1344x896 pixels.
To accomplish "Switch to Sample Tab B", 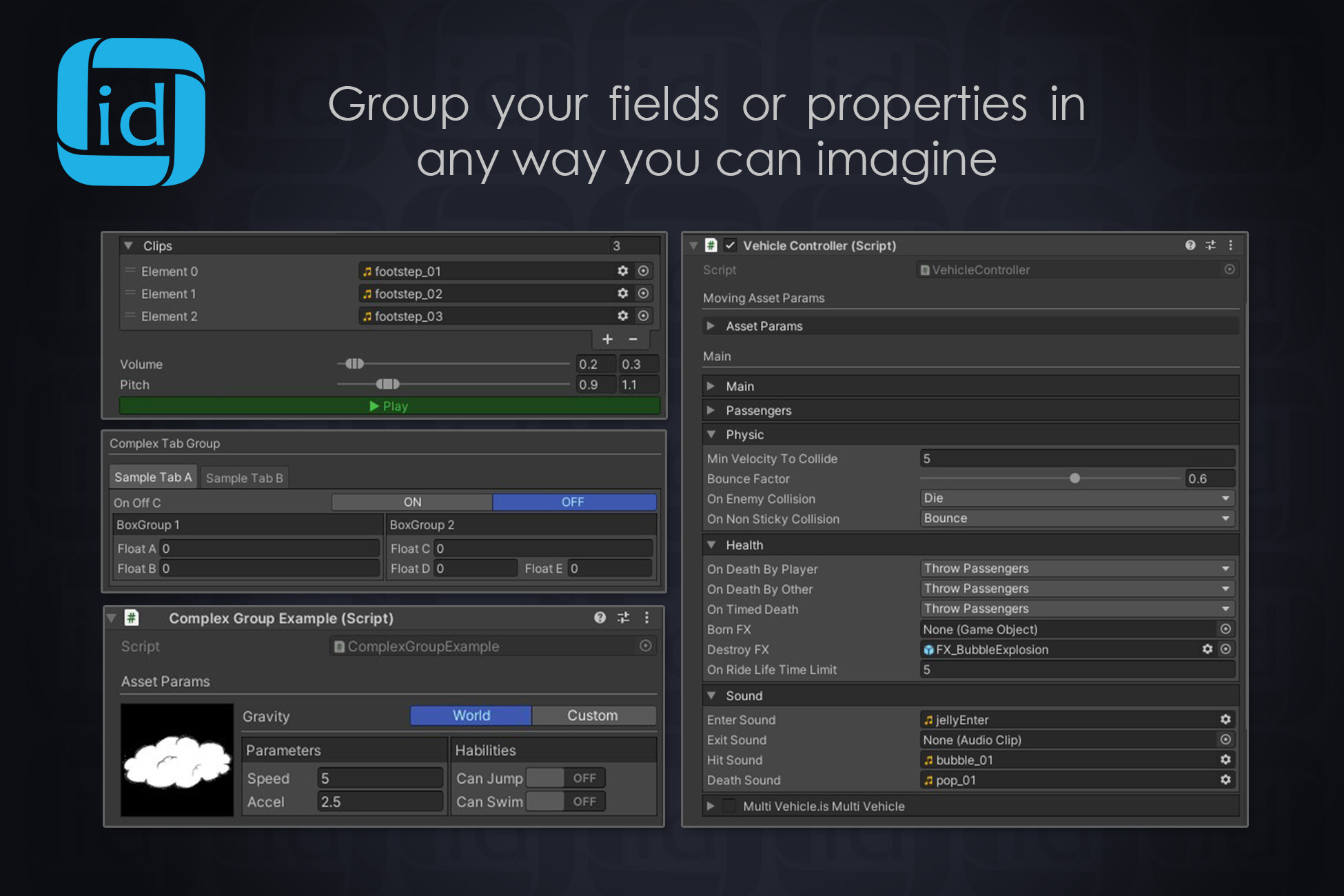I will coord(244,478).
